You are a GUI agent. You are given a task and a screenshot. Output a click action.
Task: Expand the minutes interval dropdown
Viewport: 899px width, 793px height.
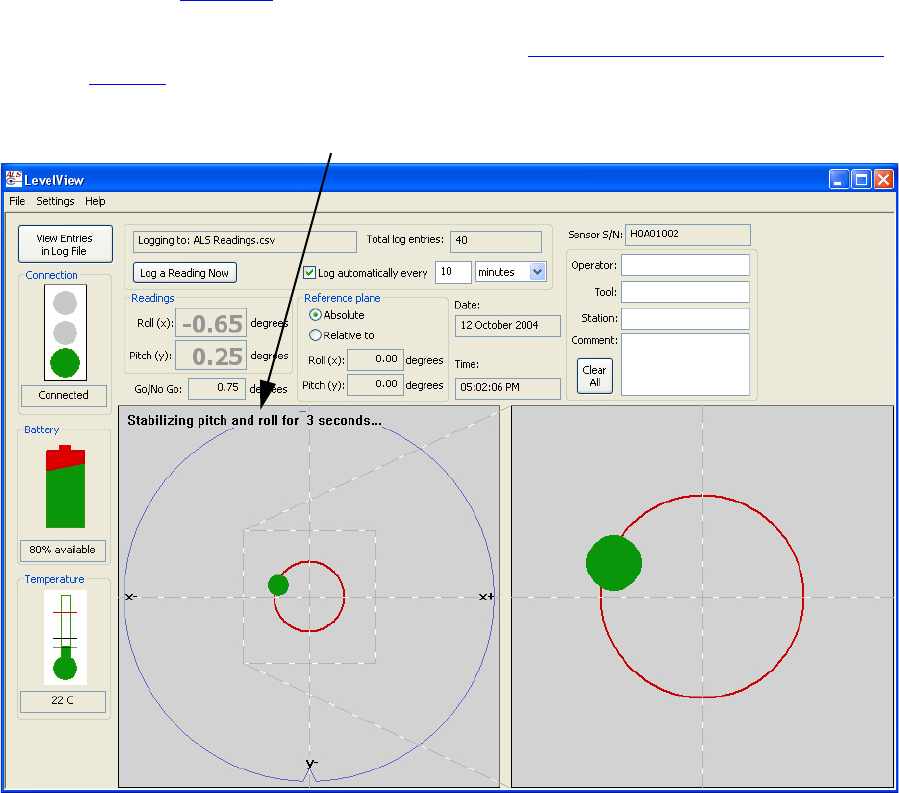pyautogui.click(x=537, y=272)
